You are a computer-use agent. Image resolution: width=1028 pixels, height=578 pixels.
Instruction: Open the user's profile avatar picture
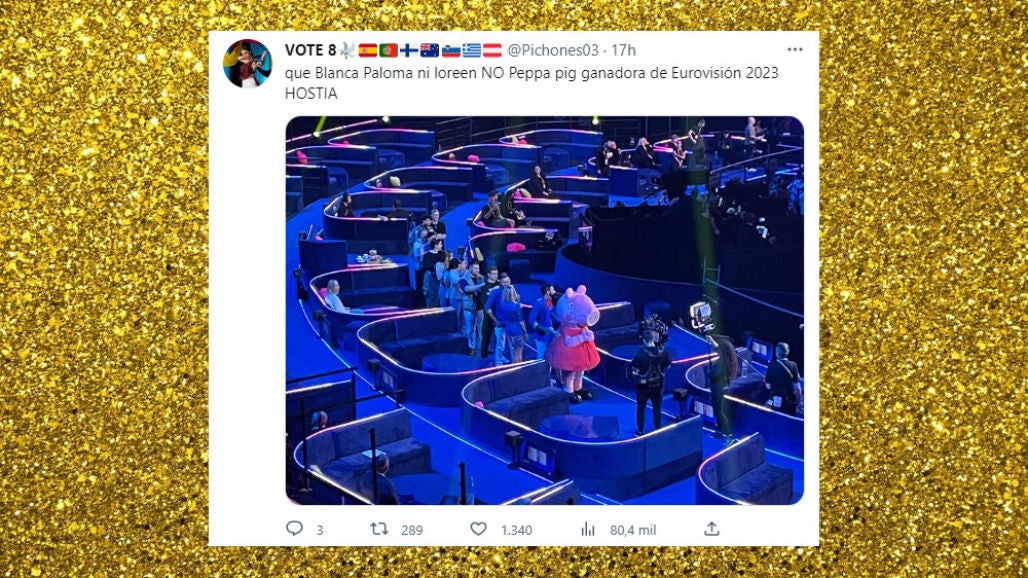247,64
